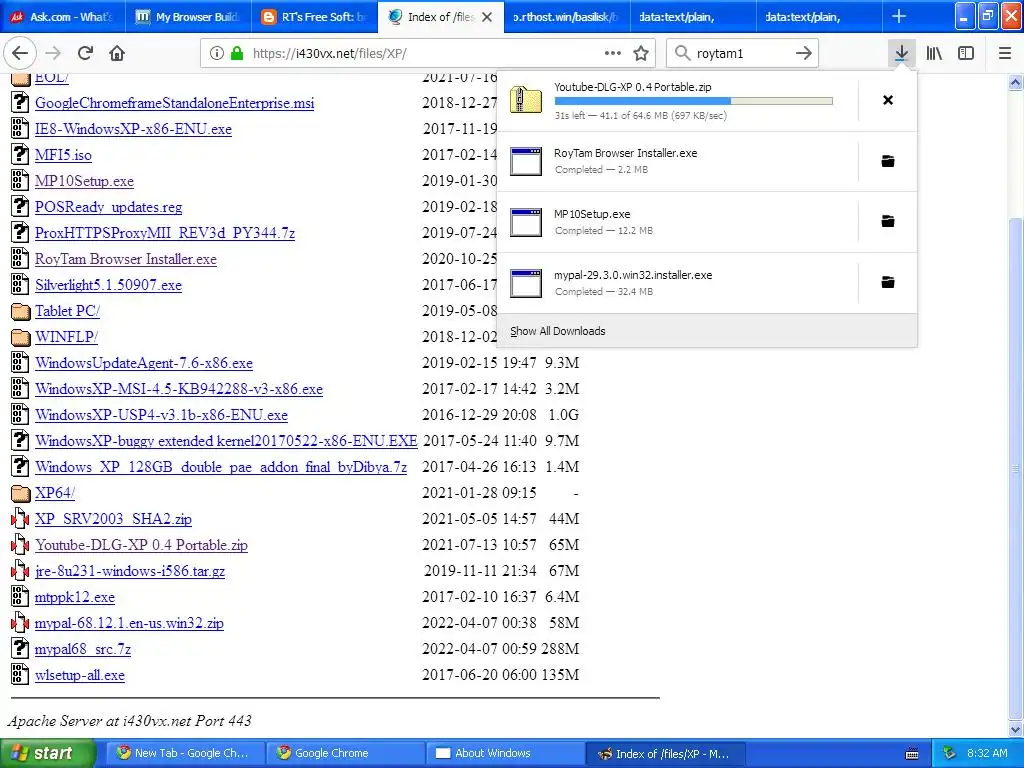The width and height of the screenshot is (1024, 768).
Task: Click the keyboard icon in system tray
Action: coord(912,754)
